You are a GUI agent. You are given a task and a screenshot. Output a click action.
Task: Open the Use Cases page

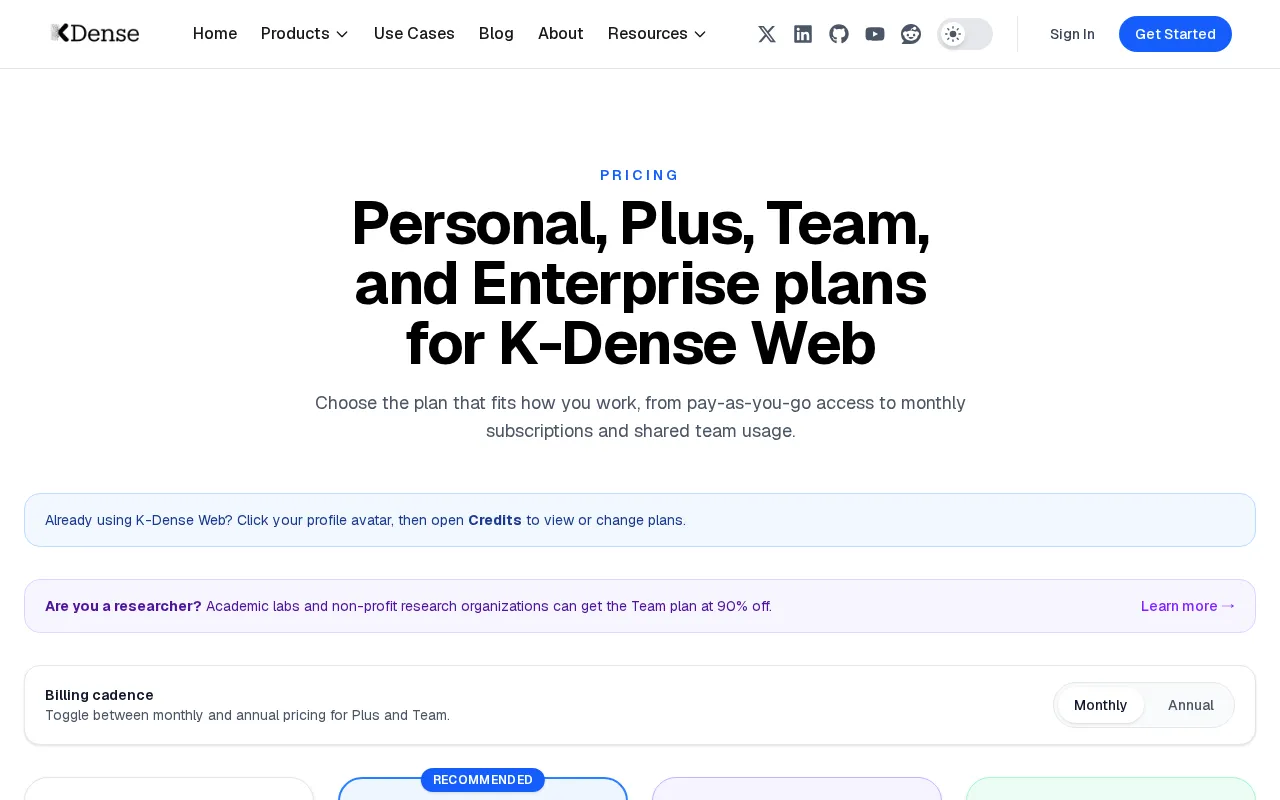pyautogui.click(x=414, y=34)
